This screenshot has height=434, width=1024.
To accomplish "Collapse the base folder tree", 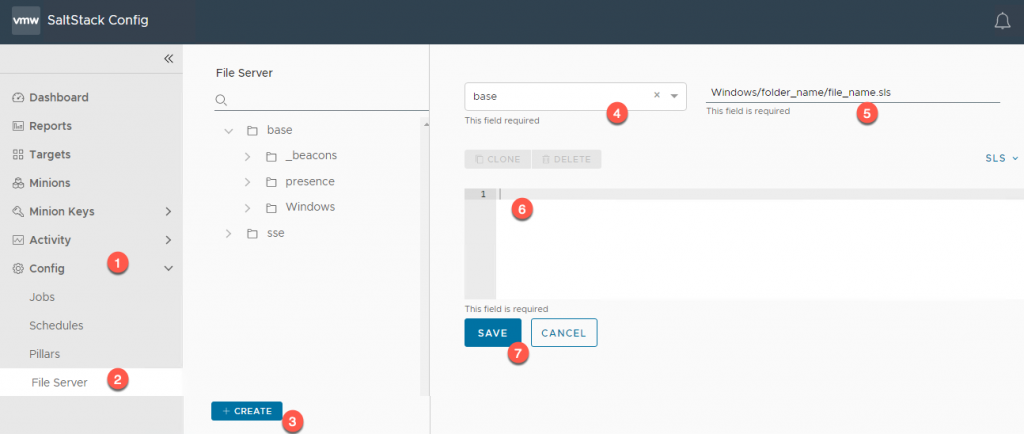I will click(229, 131).
